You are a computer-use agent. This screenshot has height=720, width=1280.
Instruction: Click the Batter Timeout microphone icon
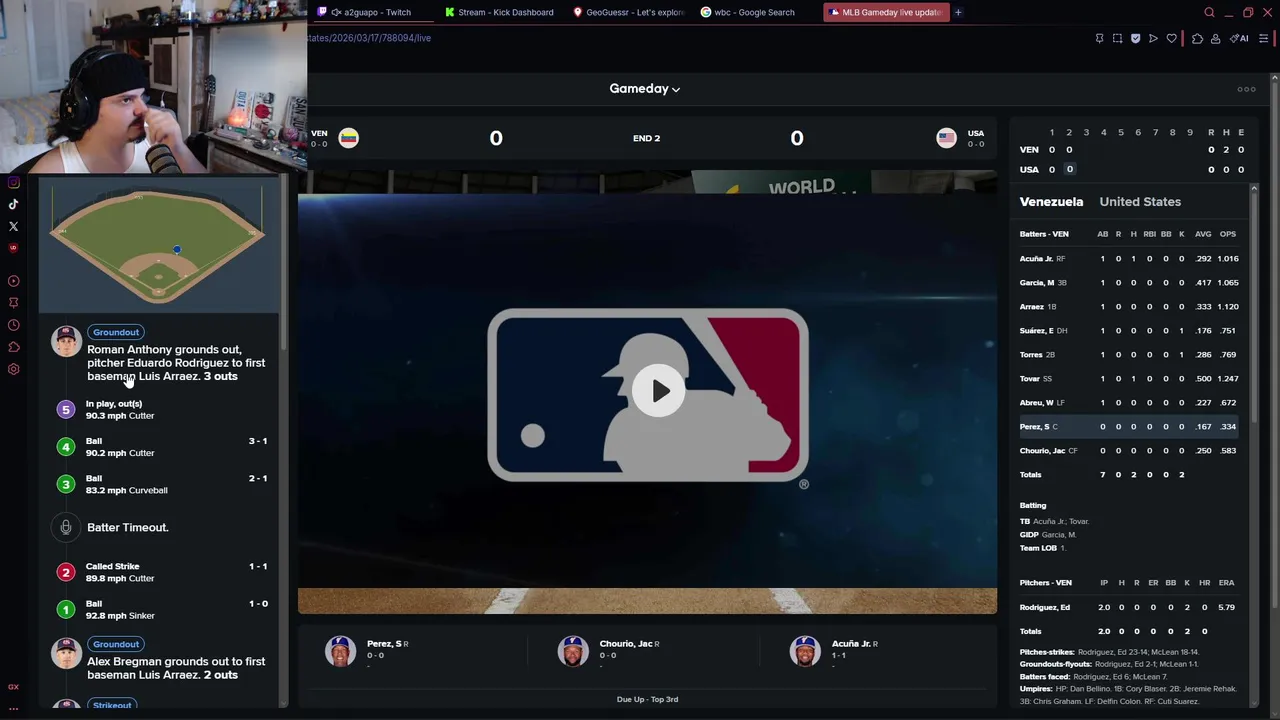tap(66, 527)
